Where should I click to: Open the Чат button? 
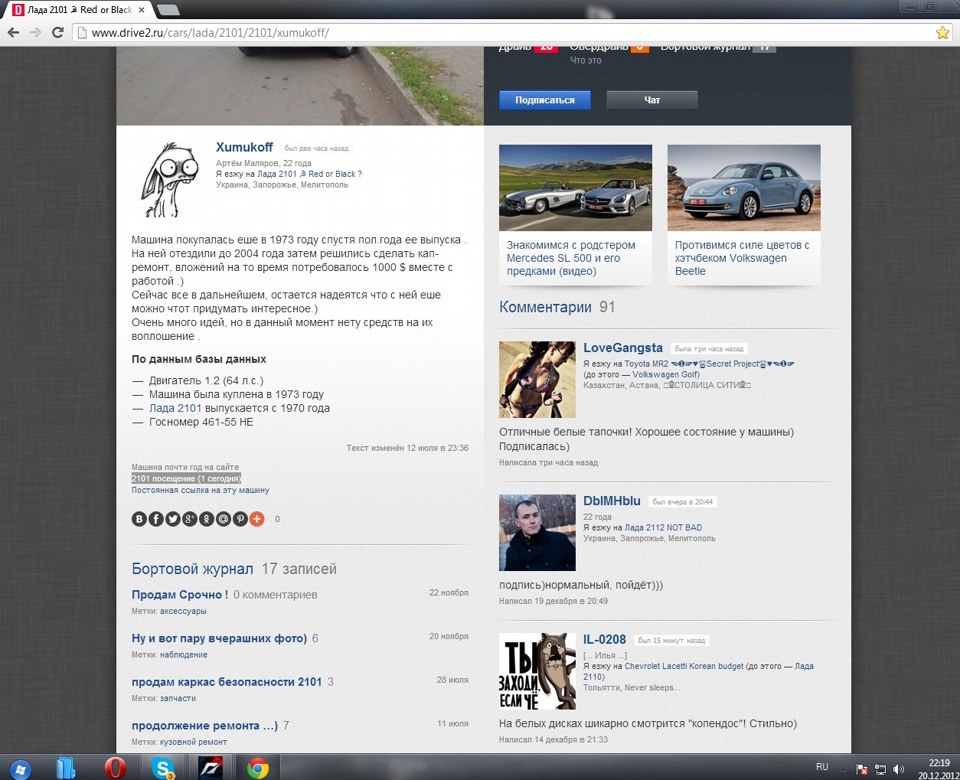[x=652, y=100]
